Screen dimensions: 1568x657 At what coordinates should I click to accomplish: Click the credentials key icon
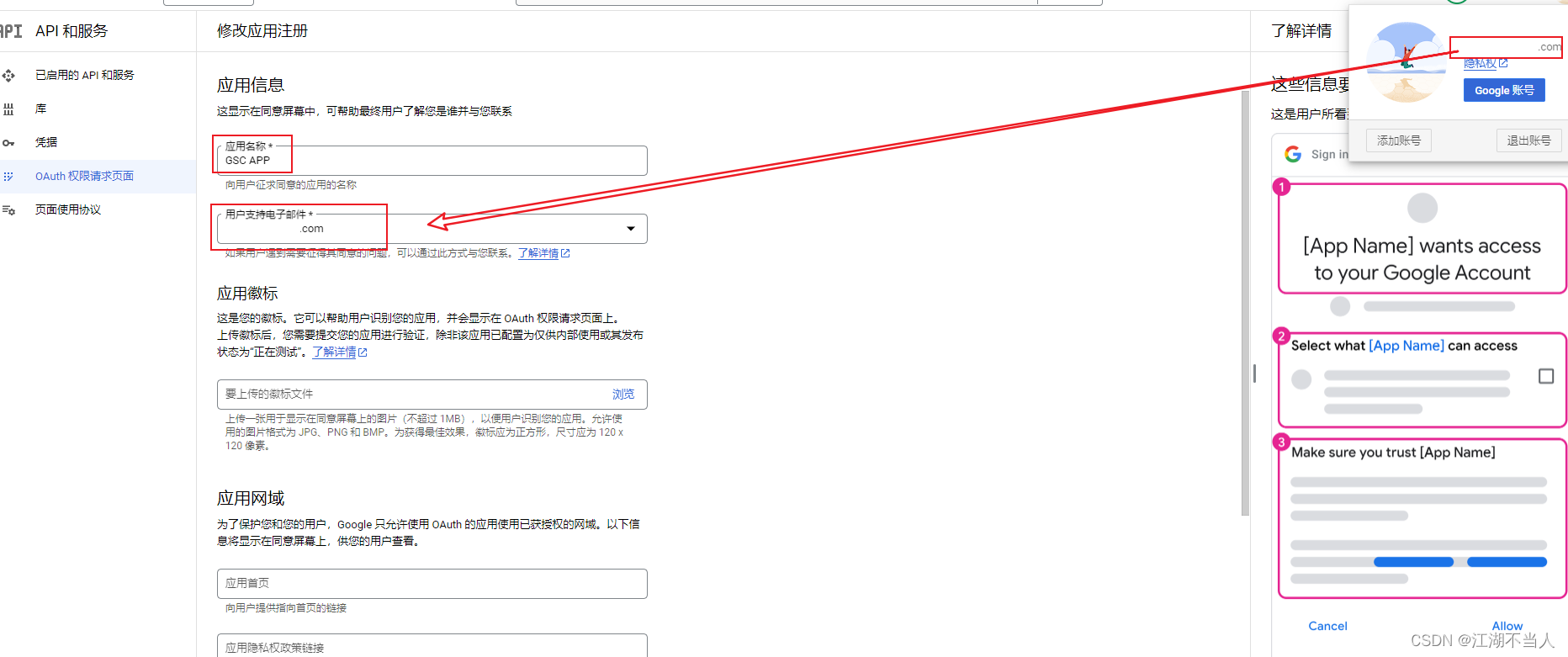(8, 143)
